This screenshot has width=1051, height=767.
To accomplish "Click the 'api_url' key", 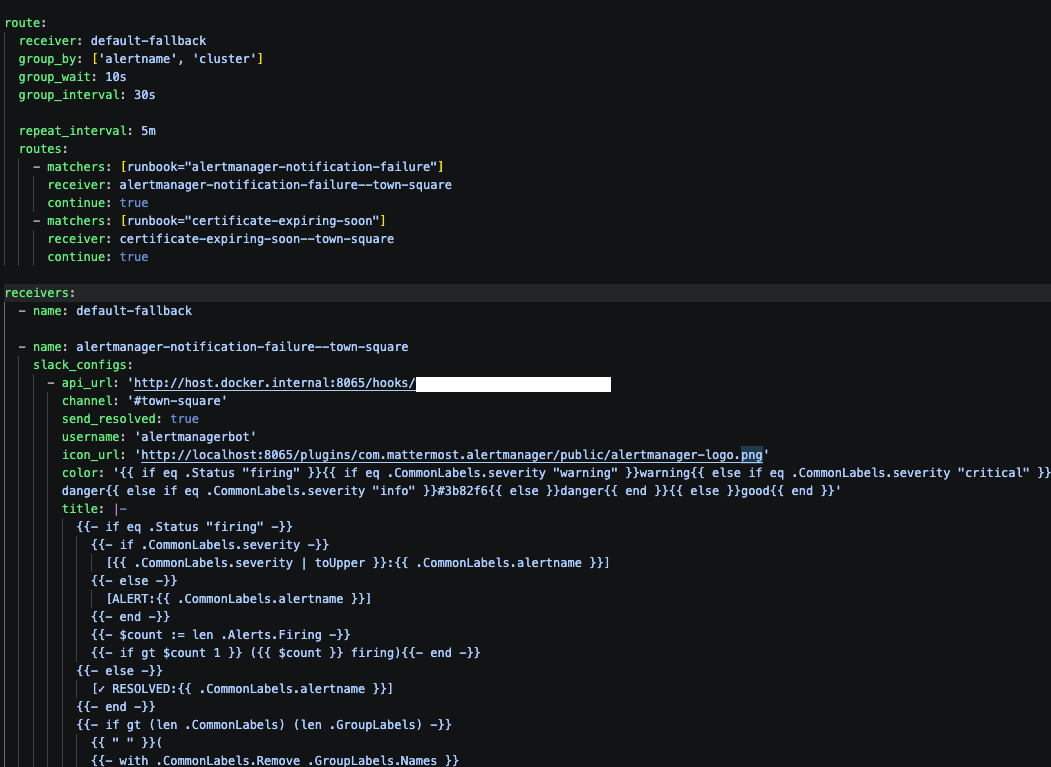I will pos(87,383).
